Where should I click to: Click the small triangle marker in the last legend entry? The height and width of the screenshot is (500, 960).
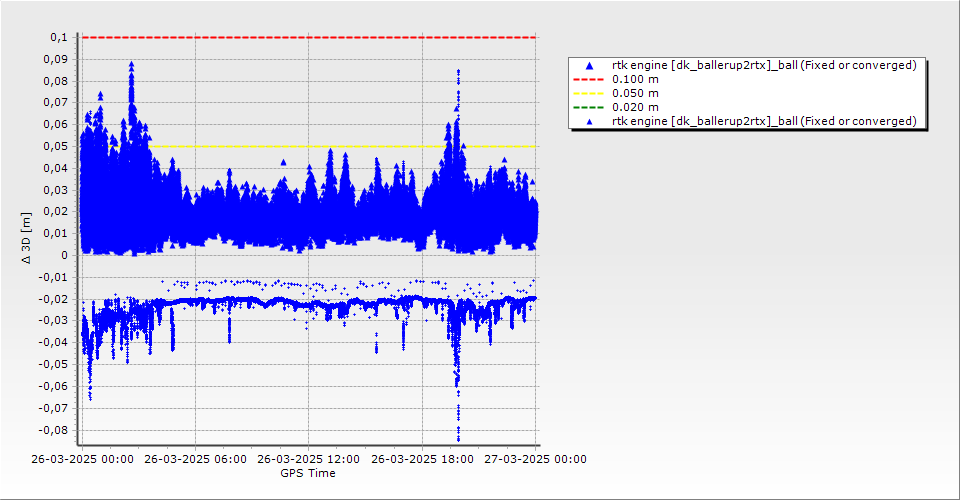click(x=589, y=121)
